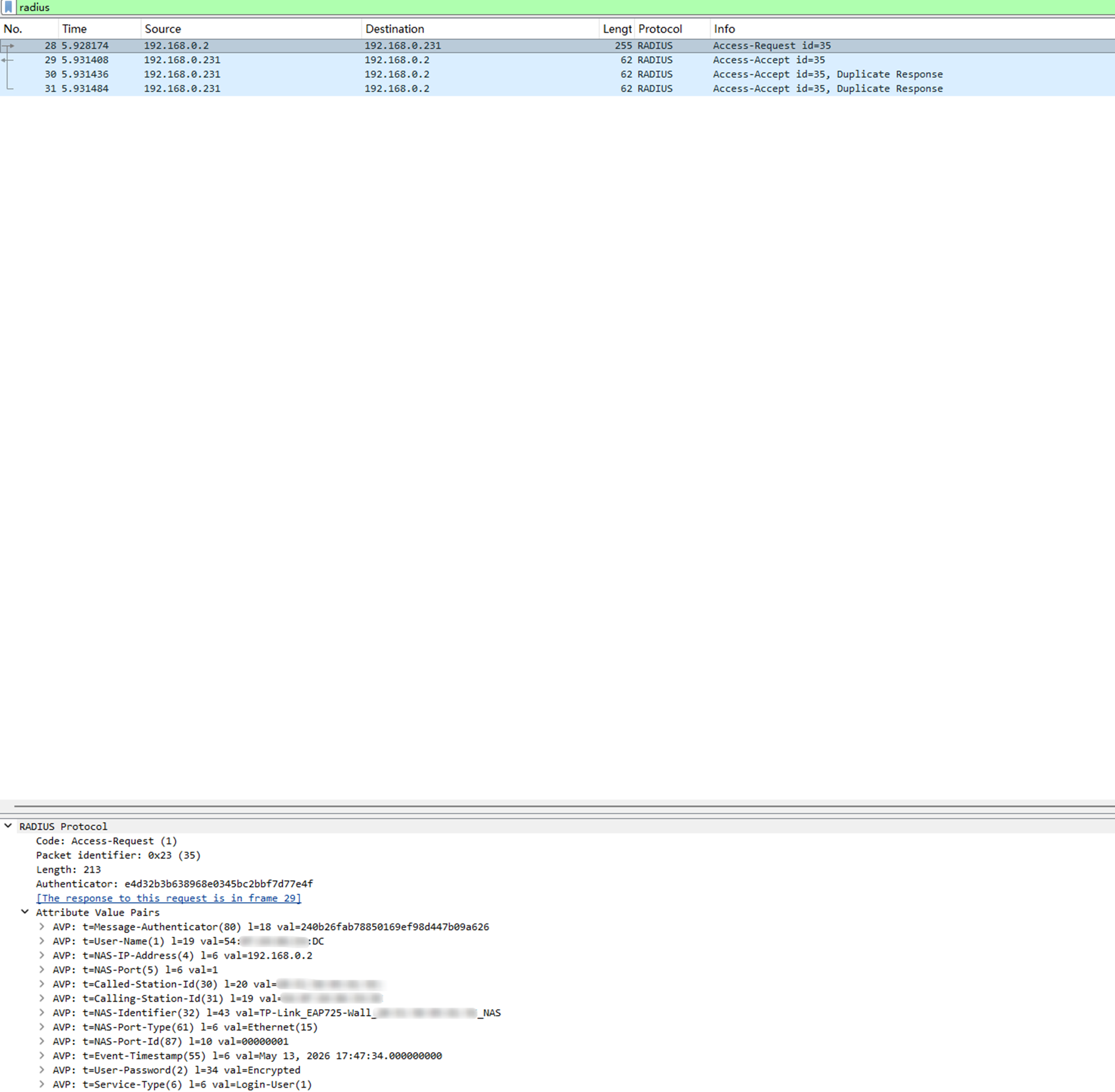Sort by the Protocol column header
This screenshot has height=1092, width=1115.
coord(672,29)
